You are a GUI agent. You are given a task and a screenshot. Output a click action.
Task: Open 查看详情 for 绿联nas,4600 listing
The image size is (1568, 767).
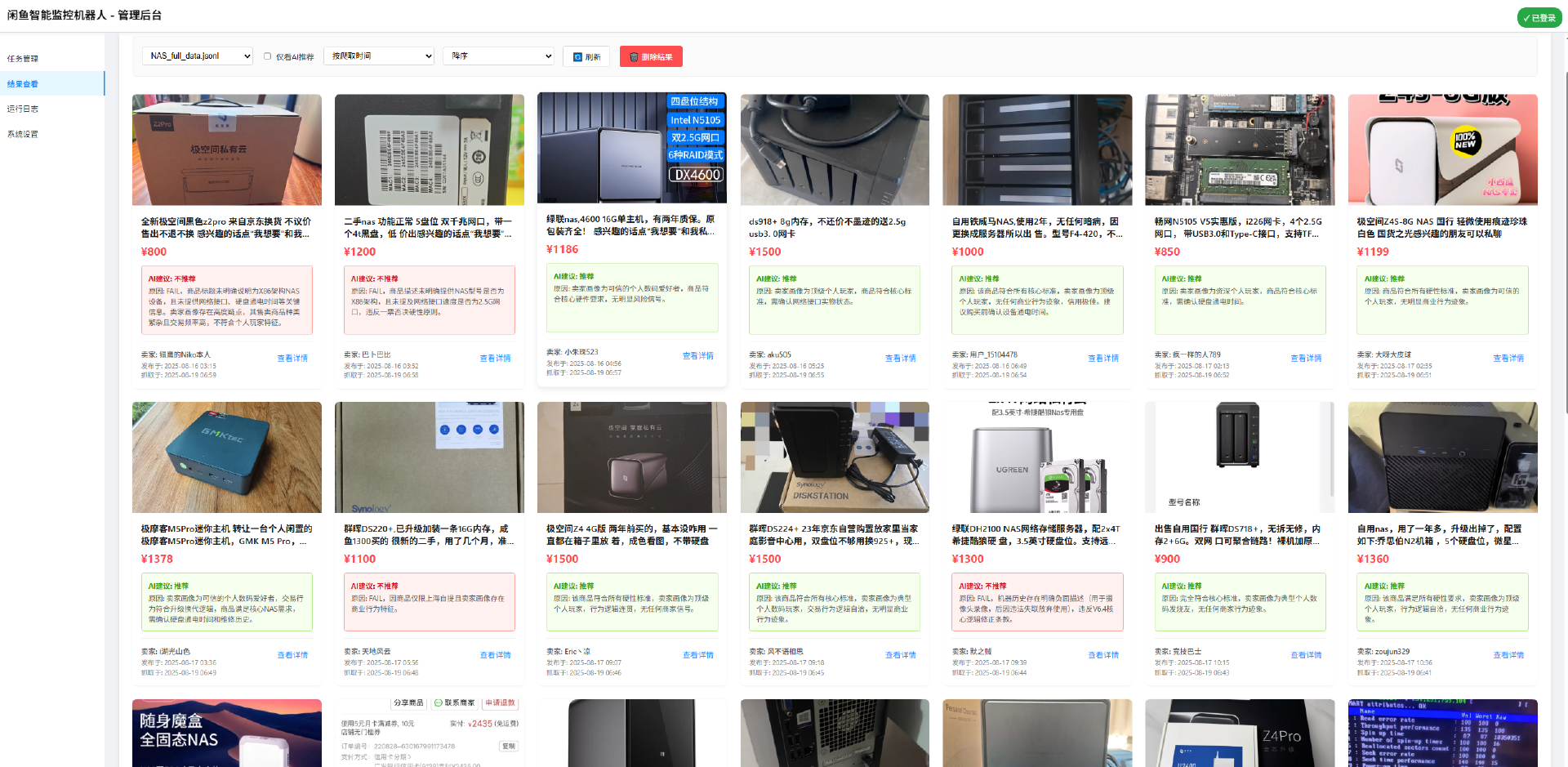click(x=698, y=356)
